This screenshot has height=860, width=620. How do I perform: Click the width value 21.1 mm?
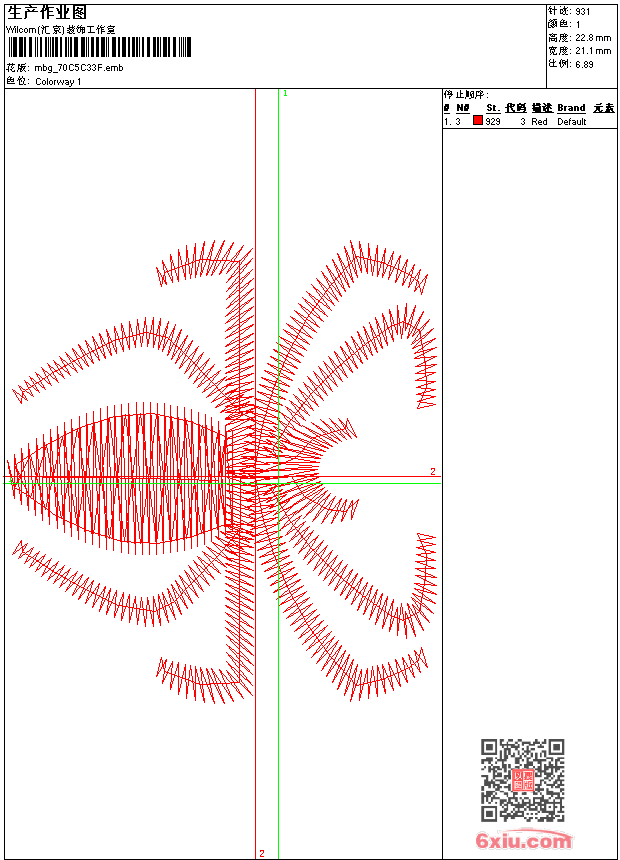click(x=593, y=51)
